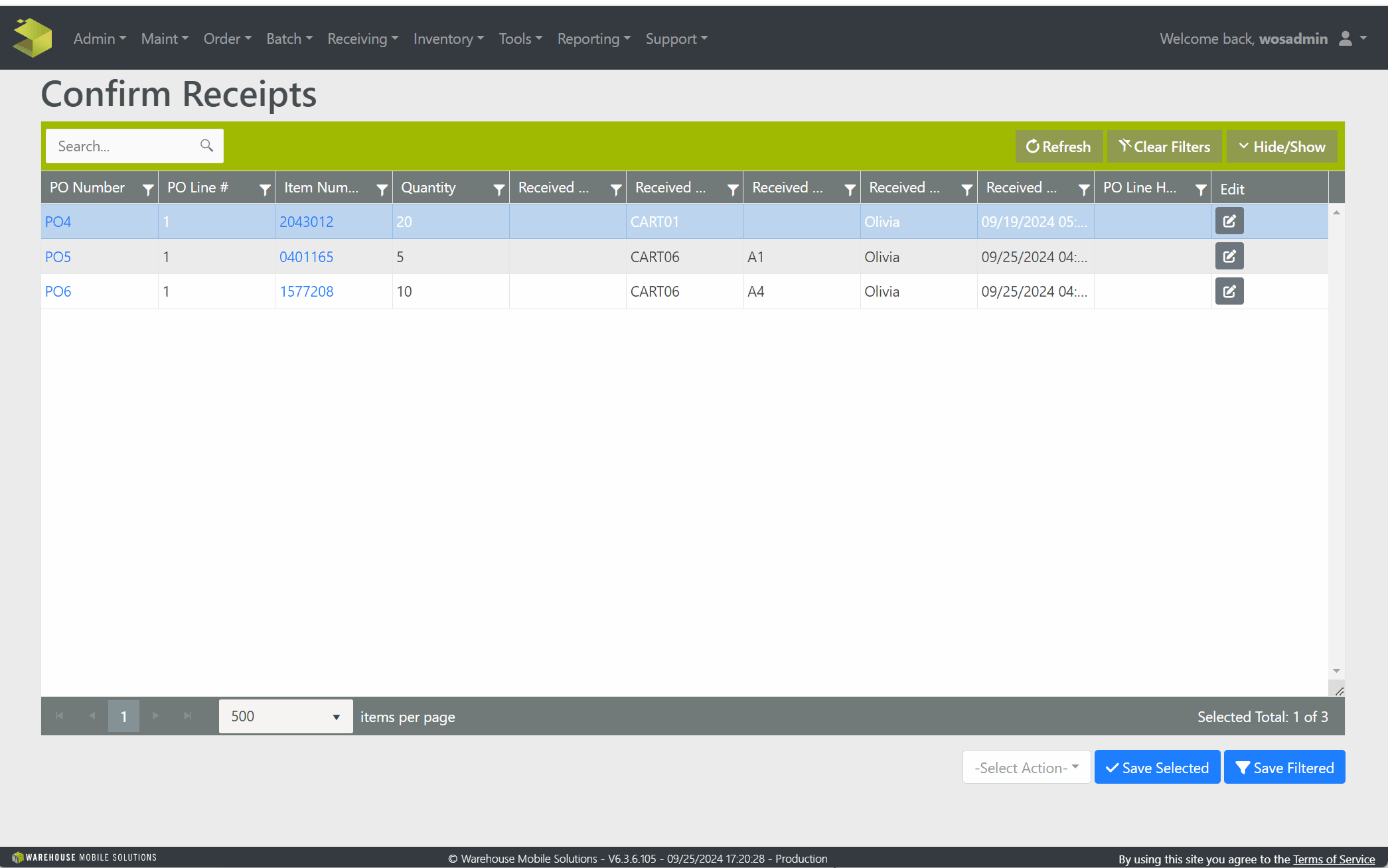This screenshot has width=1388, height=868.
Task: Click the Warehouse Mobile Solutions cube logo
Action: tap(32, 38)
